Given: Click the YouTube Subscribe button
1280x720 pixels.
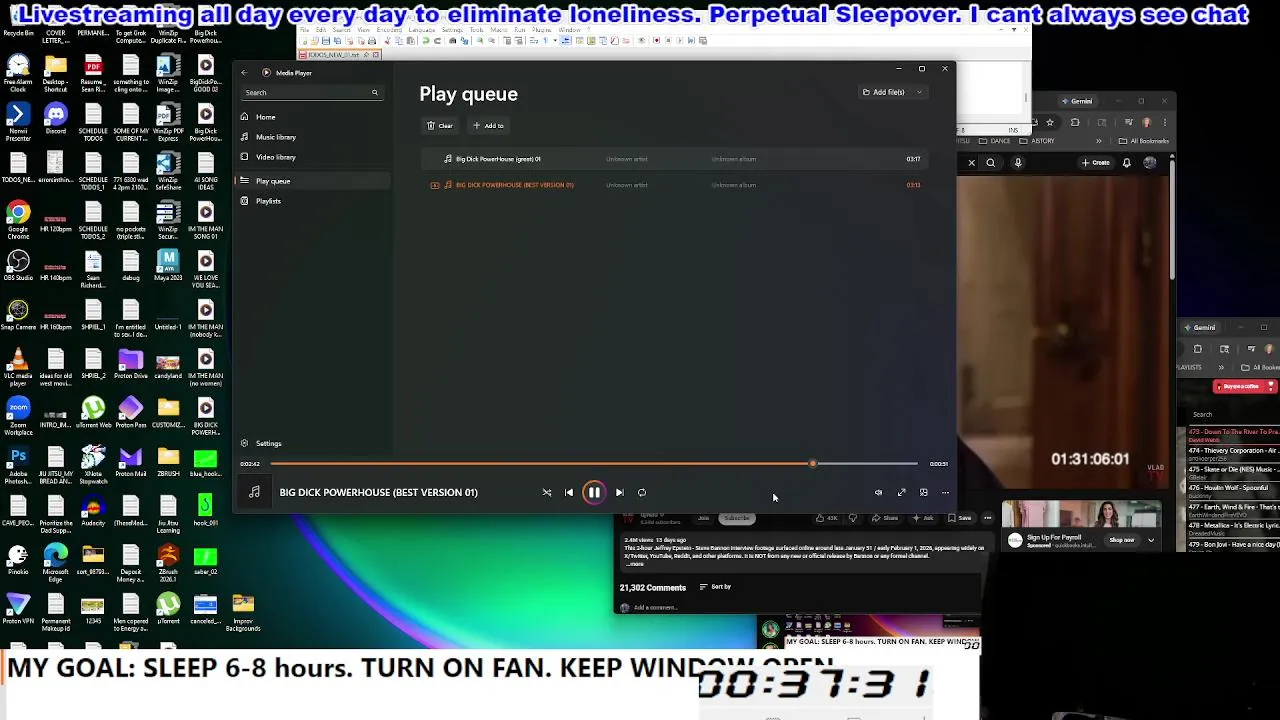Looking at the screenshot, I should (737, 518).
